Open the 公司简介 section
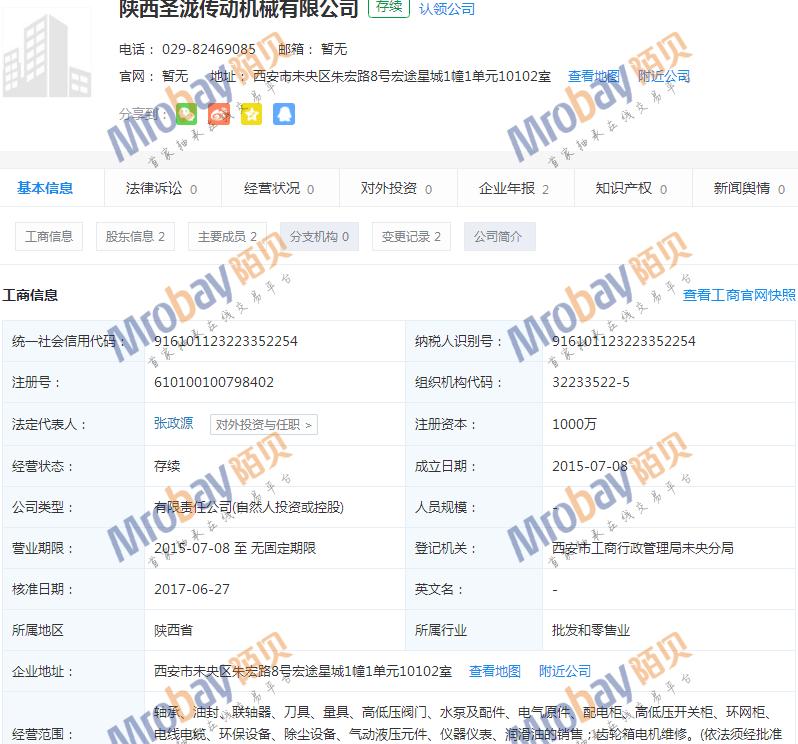This screenshot has height=744, width=798. 498,237
